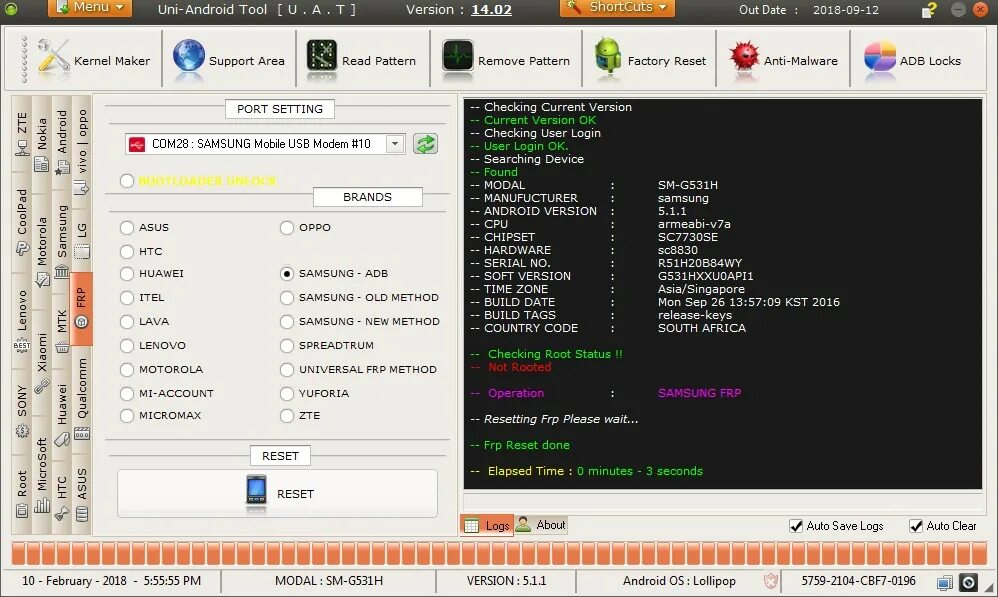Viewport: 998px width, 597px height.
Task: Open the ZTE side tab
Action: 22,134
